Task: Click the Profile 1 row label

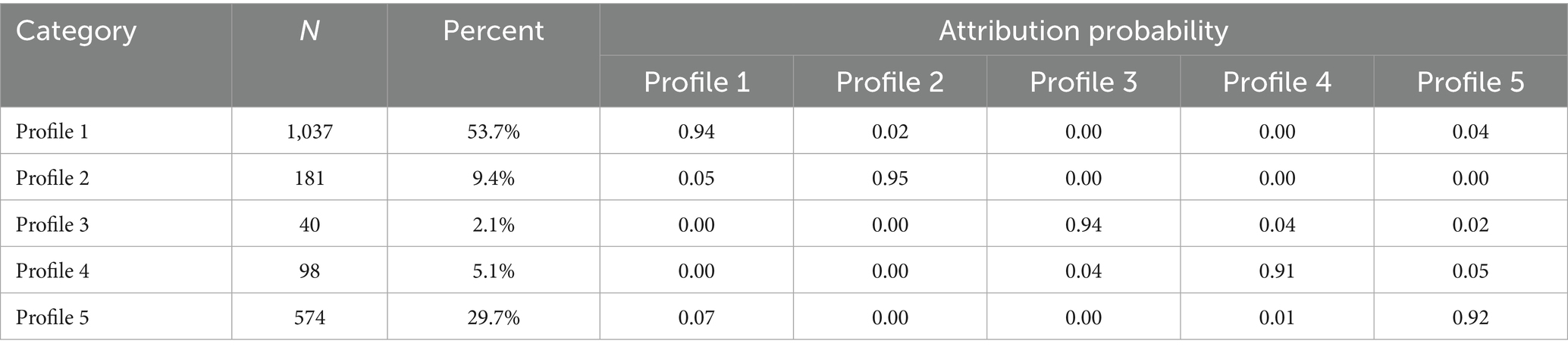Action: [52, 132]
